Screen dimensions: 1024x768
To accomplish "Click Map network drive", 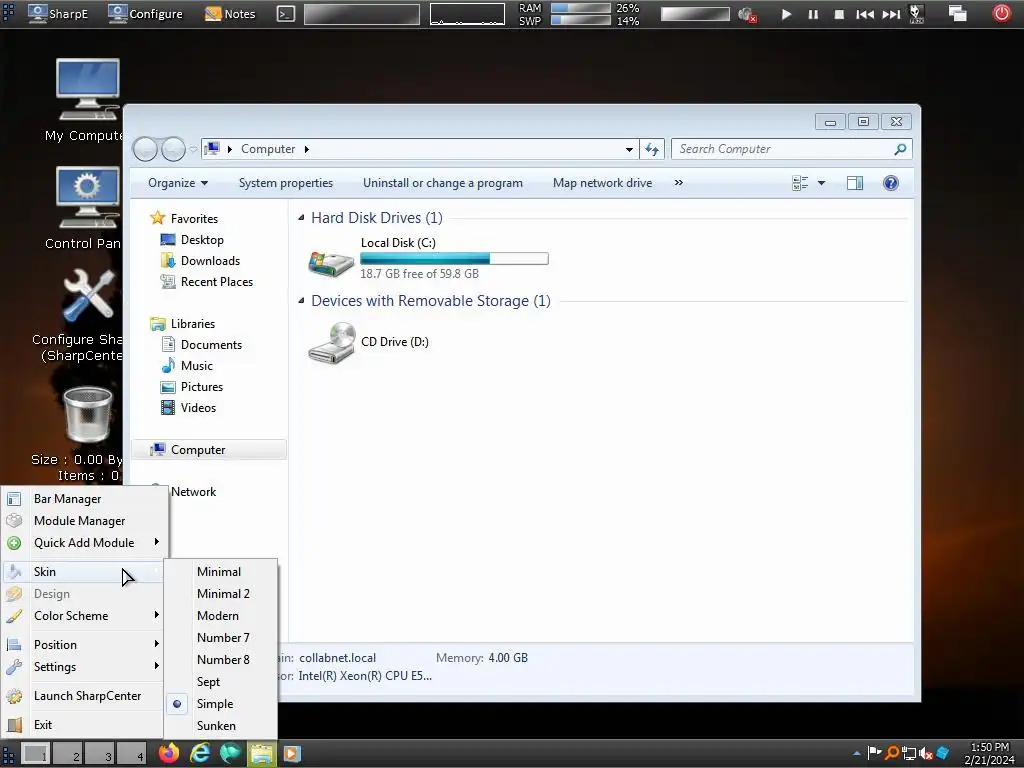I will pyautogui.click(x=602, y=183).
